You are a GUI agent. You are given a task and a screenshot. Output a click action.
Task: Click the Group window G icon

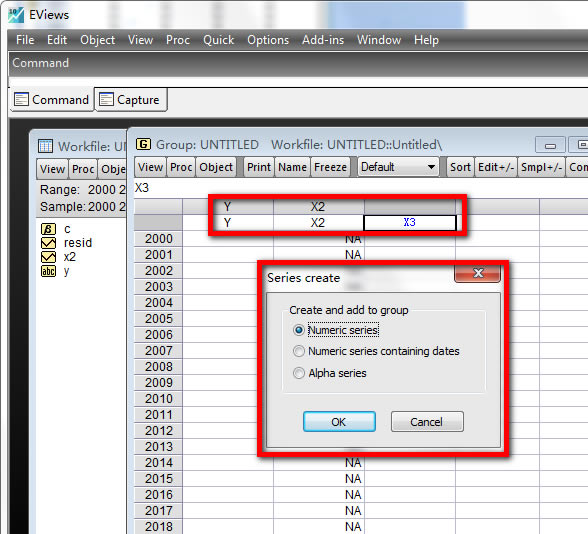tap(143, 144)
